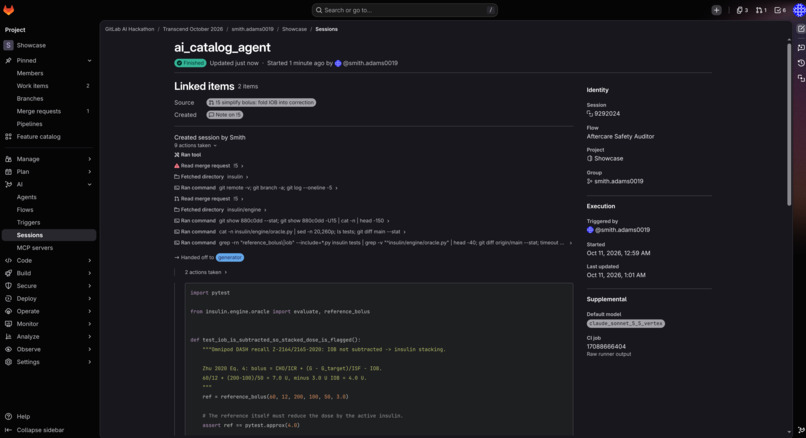Expand the grep reference_bolus command row
The width and height of the screenshot is (806, 438).
(x=373, y=243)
